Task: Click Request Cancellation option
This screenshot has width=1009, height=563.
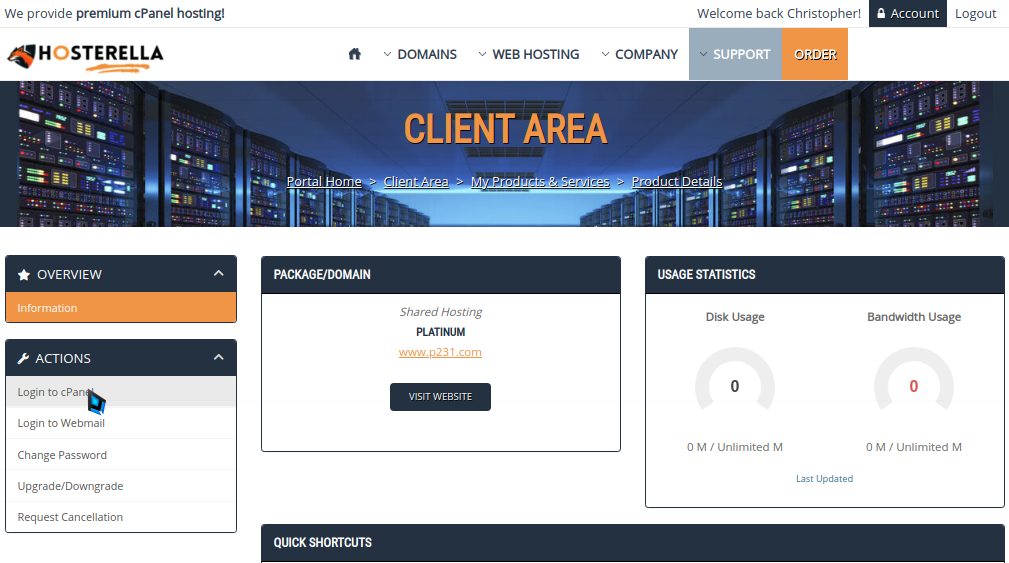Action: 70,517
